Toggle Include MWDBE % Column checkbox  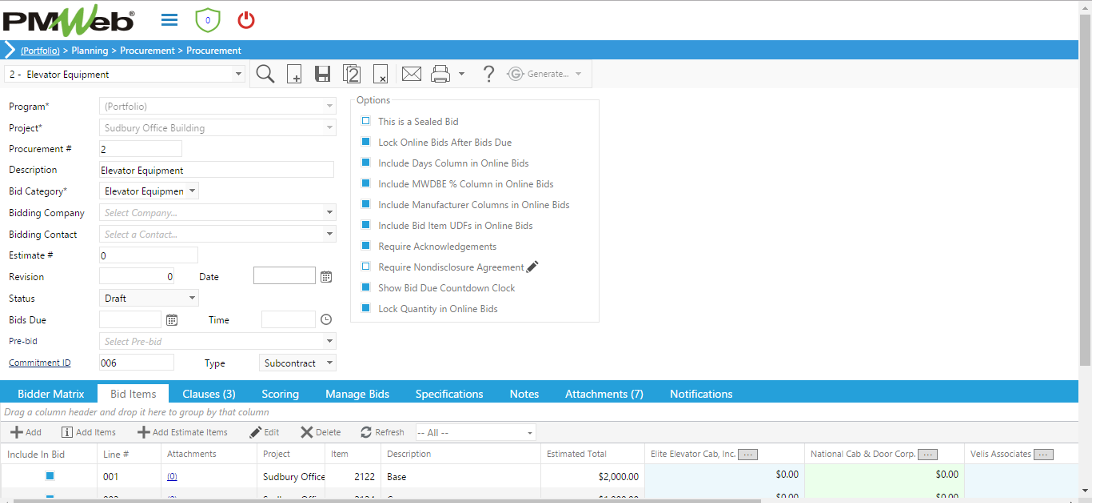366,184
